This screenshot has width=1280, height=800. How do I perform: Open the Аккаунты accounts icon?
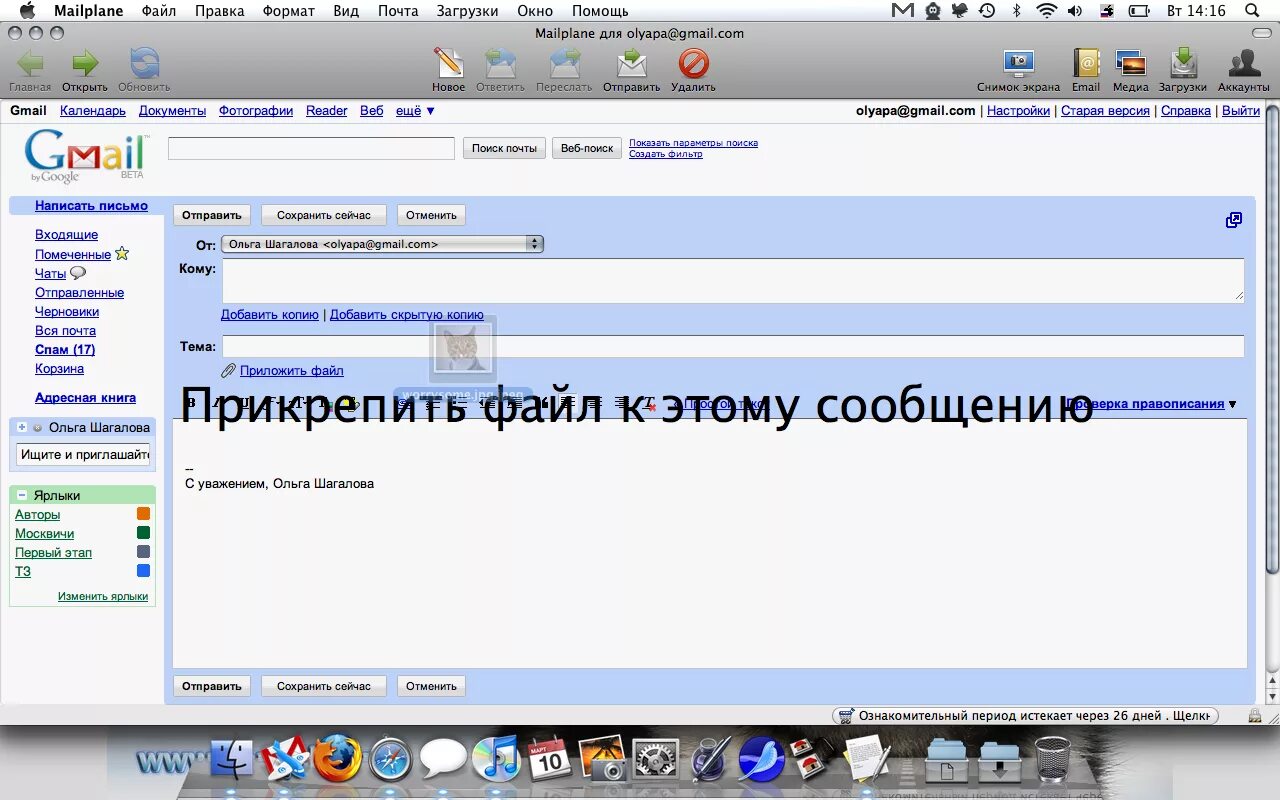pos(1244,64)
